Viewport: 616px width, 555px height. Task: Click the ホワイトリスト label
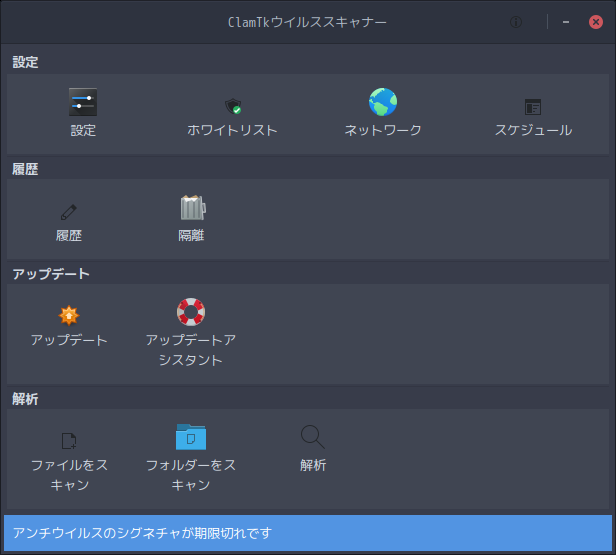[232, 130]
